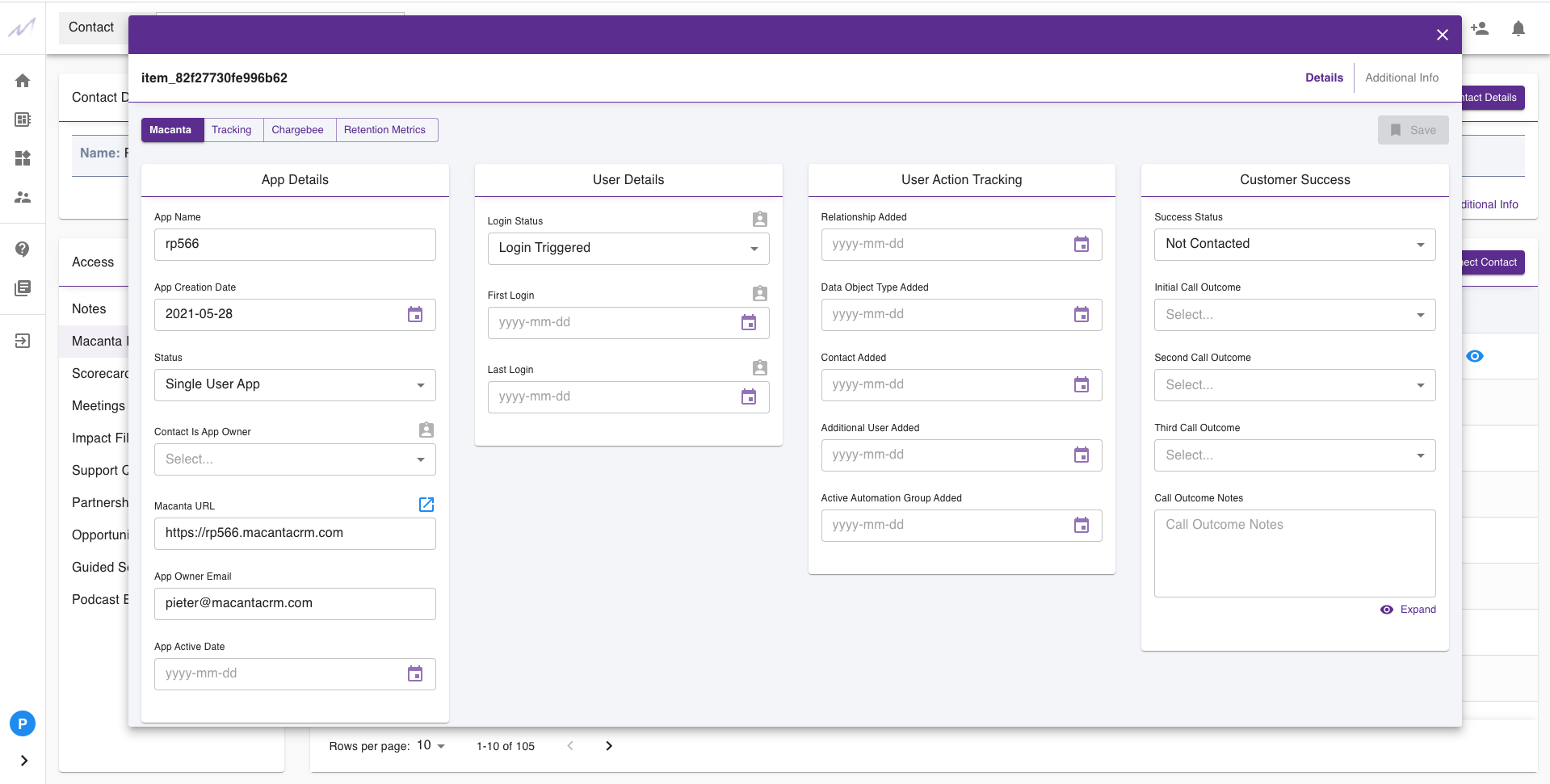This screenshot has height=784, width=1550.
Task: Click the Save button
Action: pyautogui.click(x=1412, y=130)
